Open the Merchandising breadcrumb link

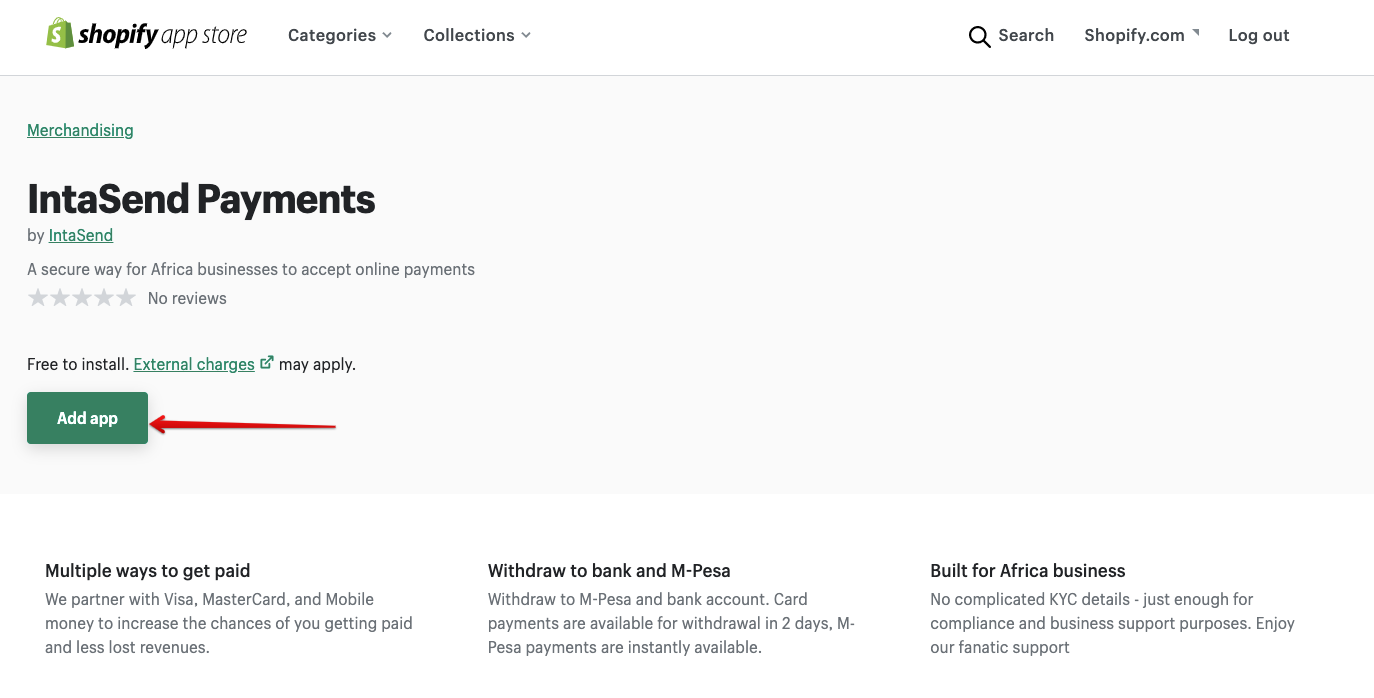pyautogui.click(x=80, y=130)
